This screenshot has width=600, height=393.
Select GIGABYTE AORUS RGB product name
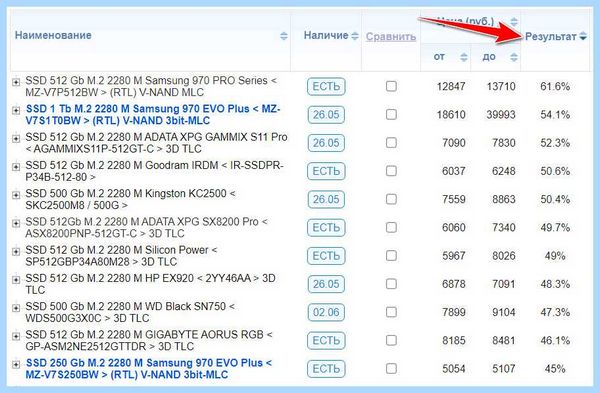click(149, 341)
